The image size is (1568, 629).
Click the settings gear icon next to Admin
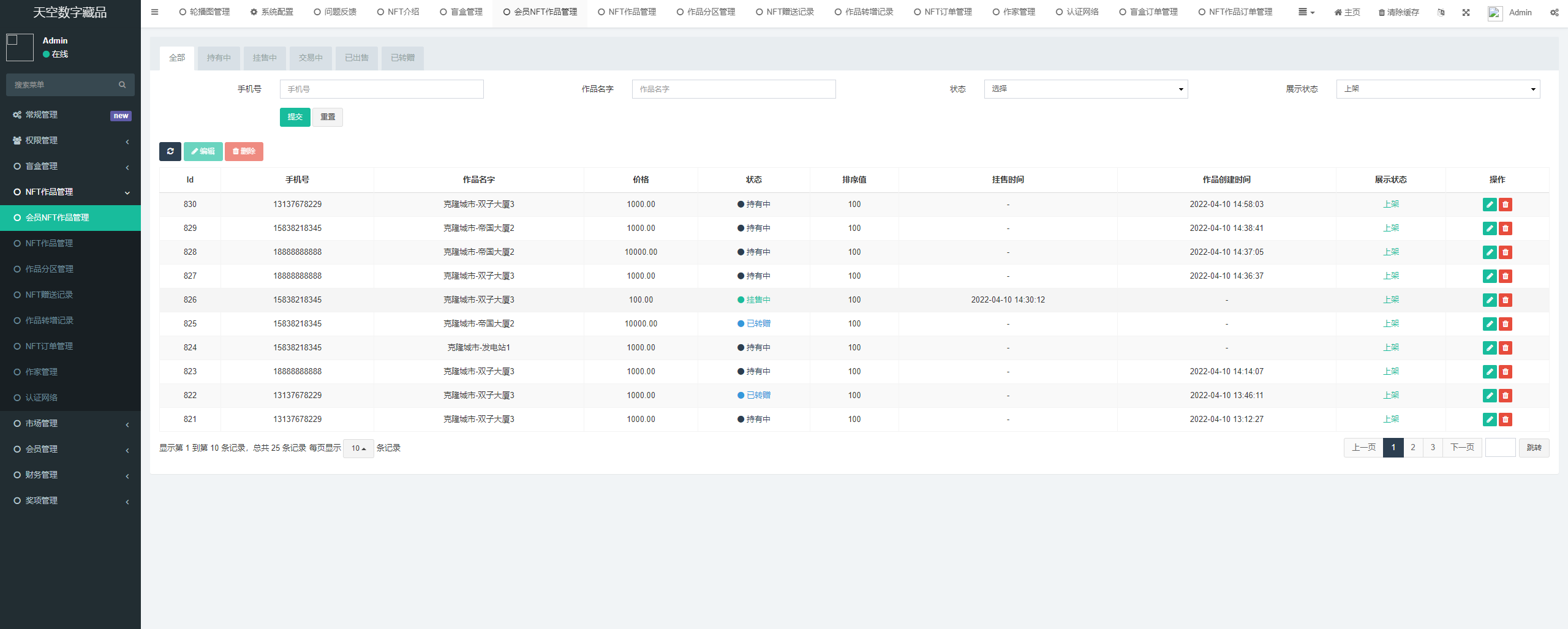[x=1555, y=12]
